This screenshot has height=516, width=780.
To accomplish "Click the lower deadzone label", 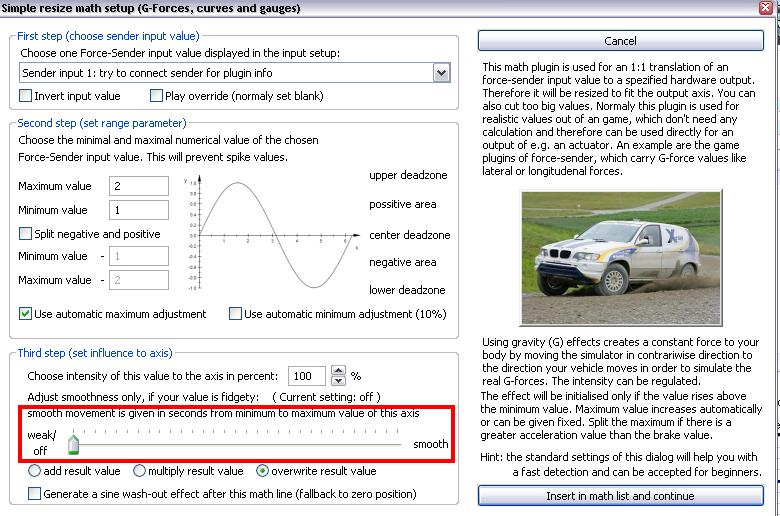I will pos(407,290).
